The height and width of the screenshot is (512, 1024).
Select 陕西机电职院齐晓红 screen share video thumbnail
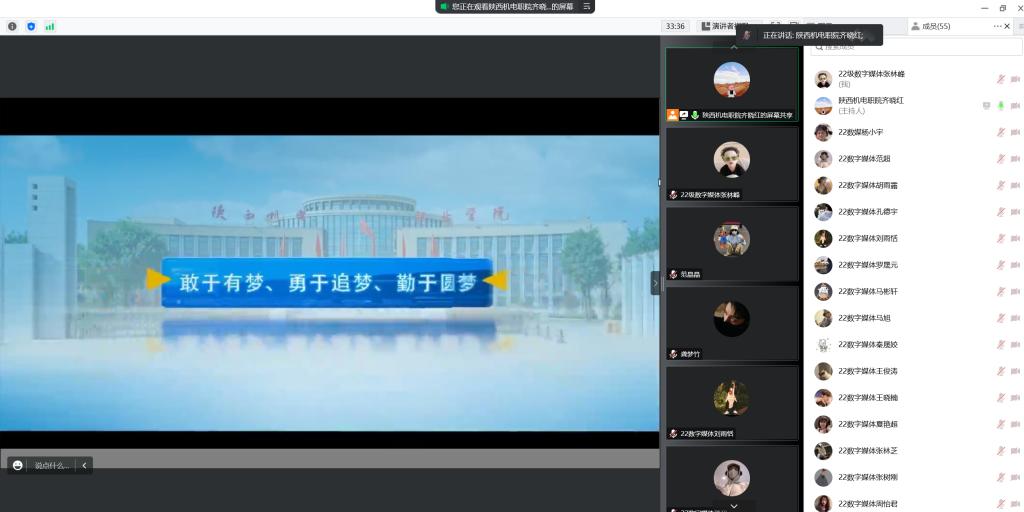(x=732, y=84)
